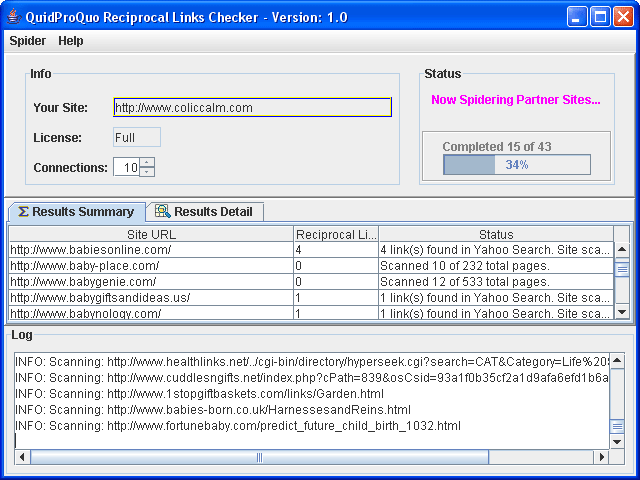Select the babiesonline.com row
This screenshot has height=480, width=640.
point(150,250)
